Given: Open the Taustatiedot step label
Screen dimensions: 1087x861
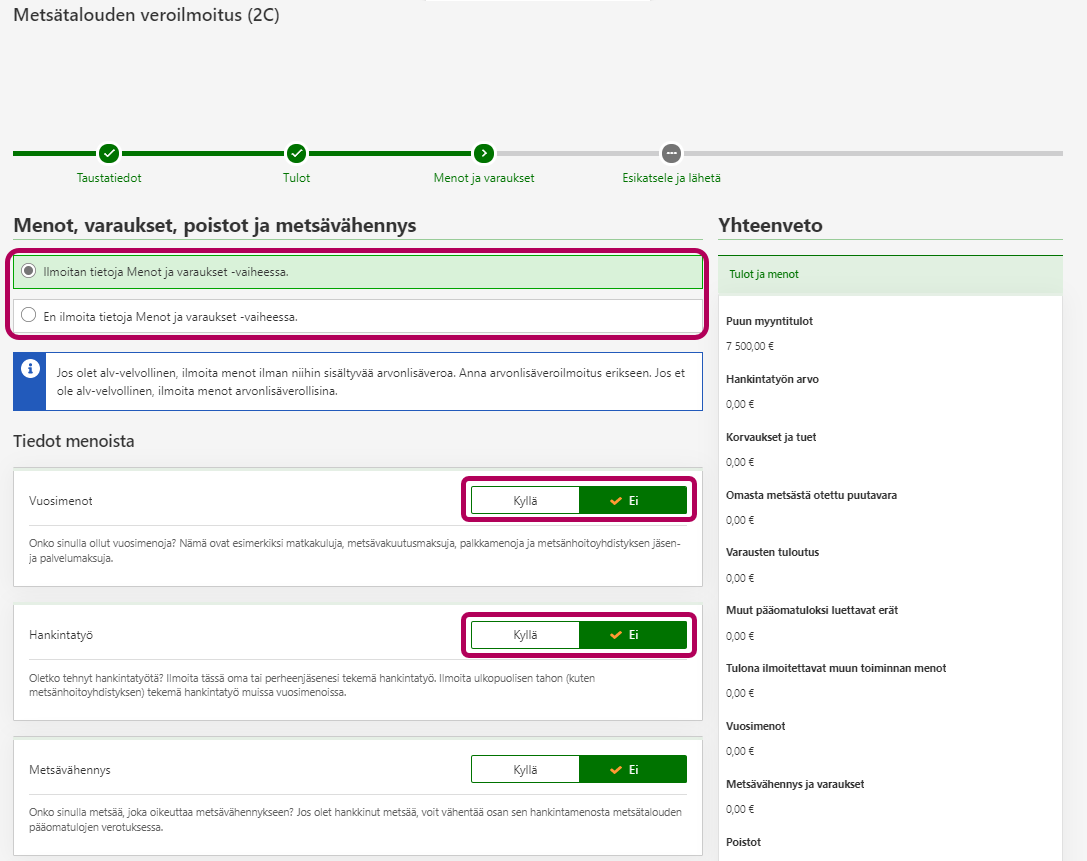Looking at the screenshot, I should pyautogui.click(x=109, y=178).
